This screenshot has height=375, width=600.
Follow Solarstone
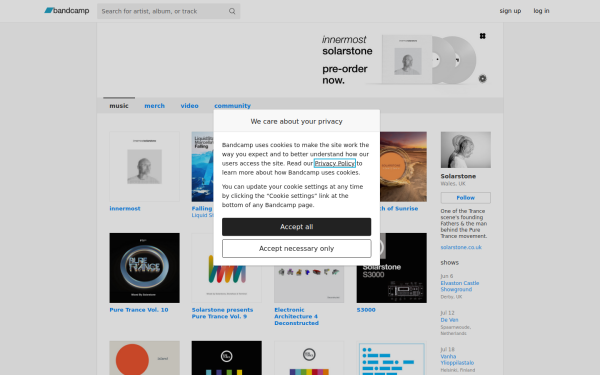pyautogui.click(x=466, y=198)
